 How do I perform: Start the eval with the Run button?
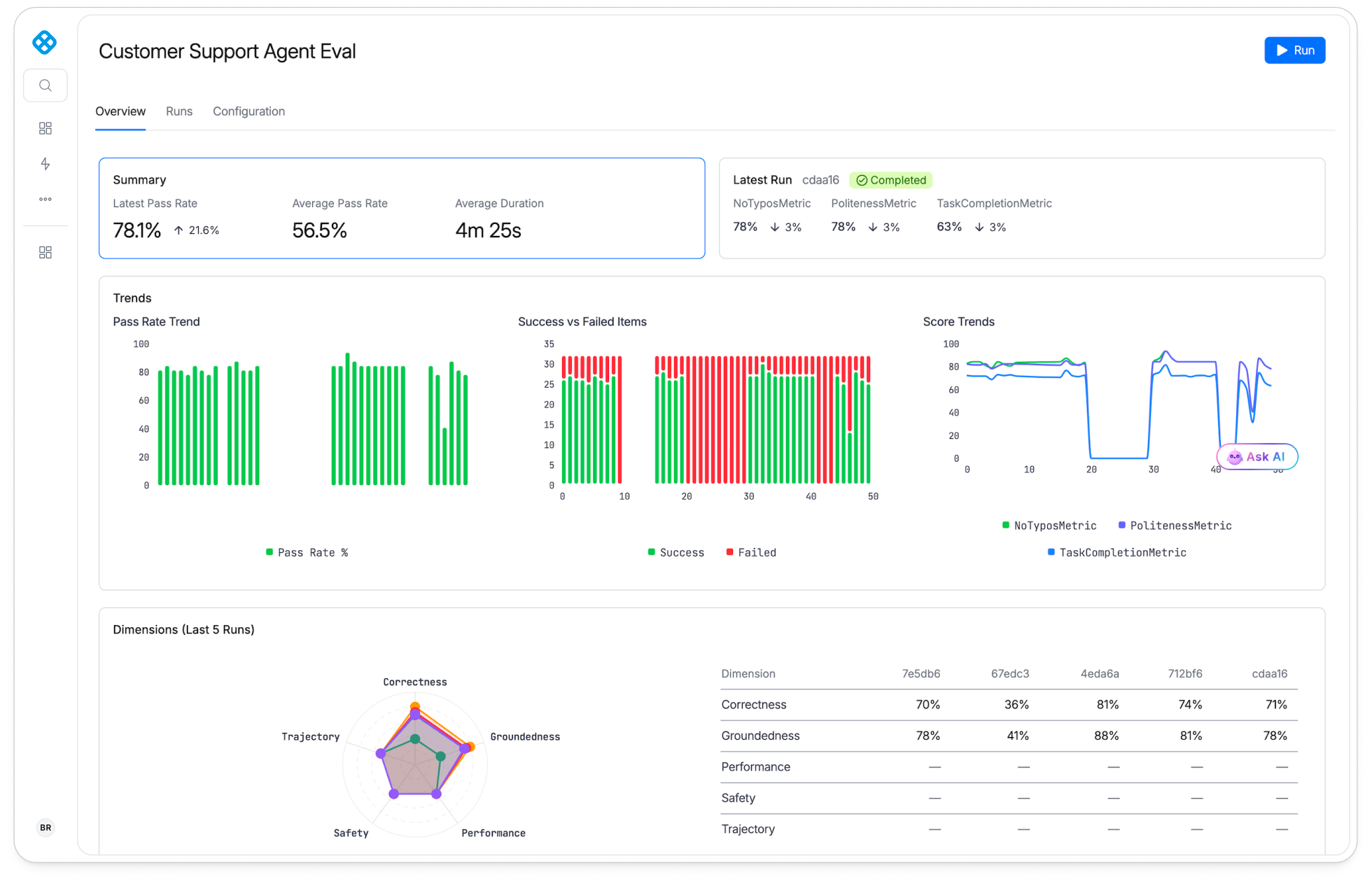(x=1294, y=50)
